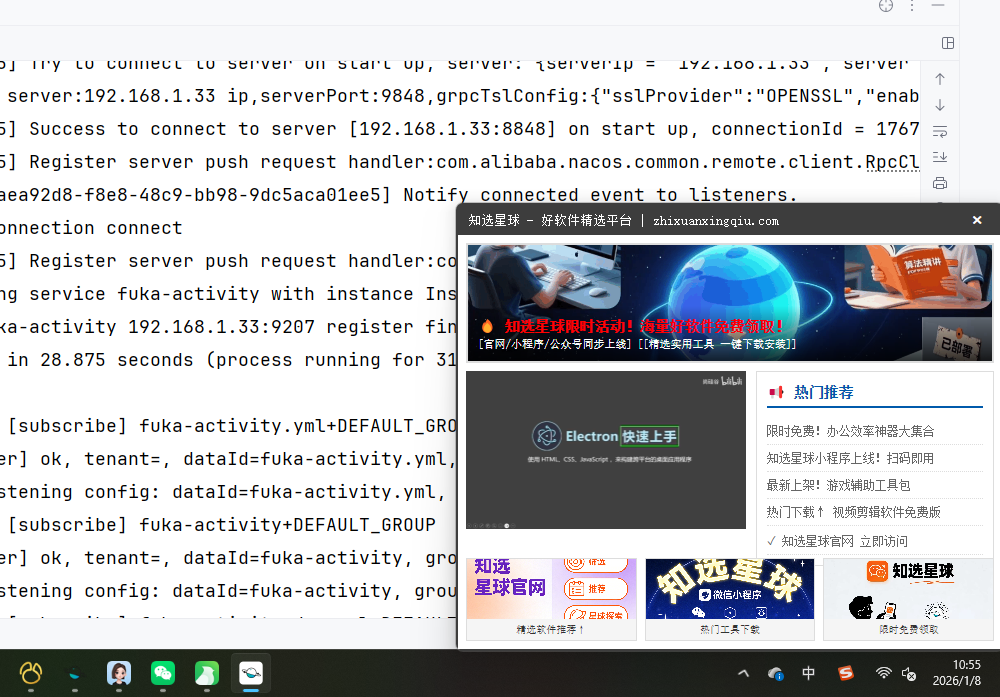Open the 精选软件推荐 card thumbnail
This screenshot has width=1000, height=697.
point(552,589)
